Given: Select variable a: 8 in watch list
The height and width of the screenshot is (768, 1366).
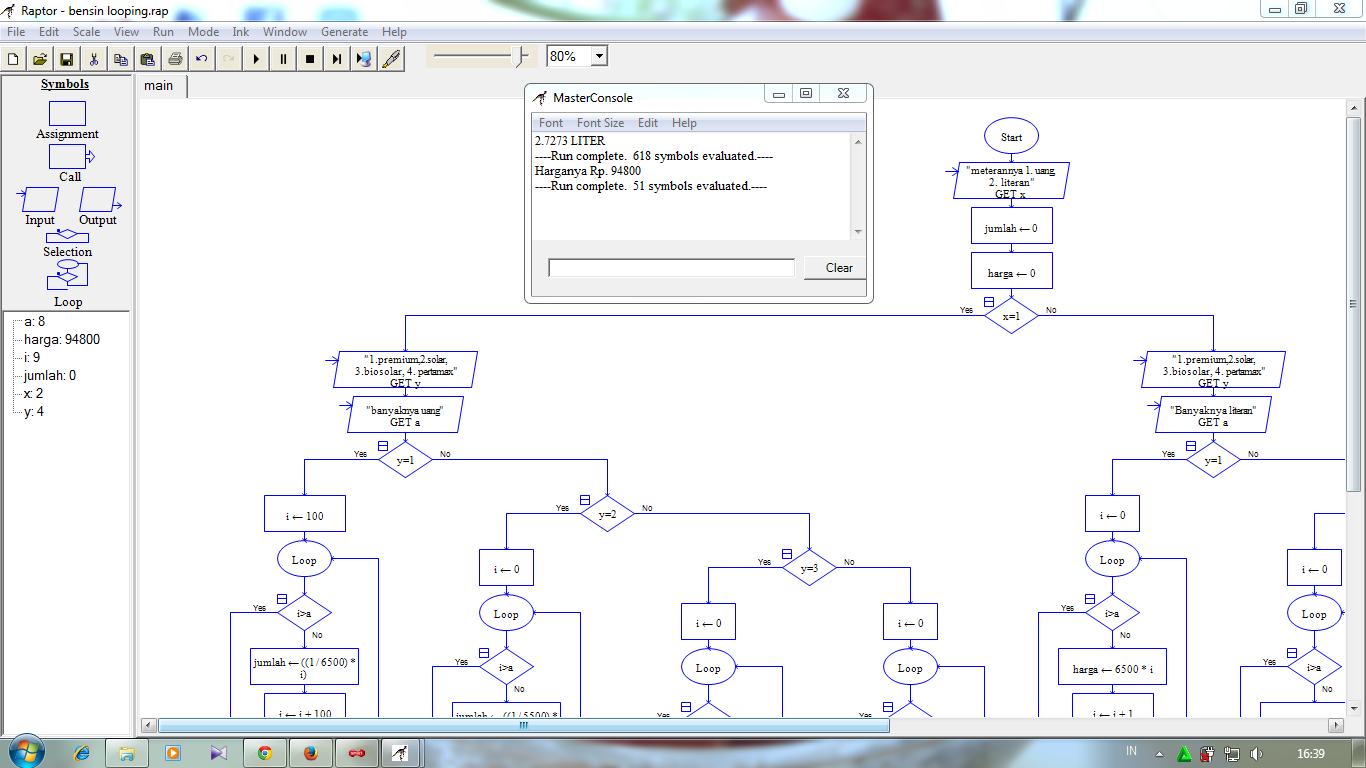Looking at the screenshot, I should pyautogui.click(x=34, y=321).
